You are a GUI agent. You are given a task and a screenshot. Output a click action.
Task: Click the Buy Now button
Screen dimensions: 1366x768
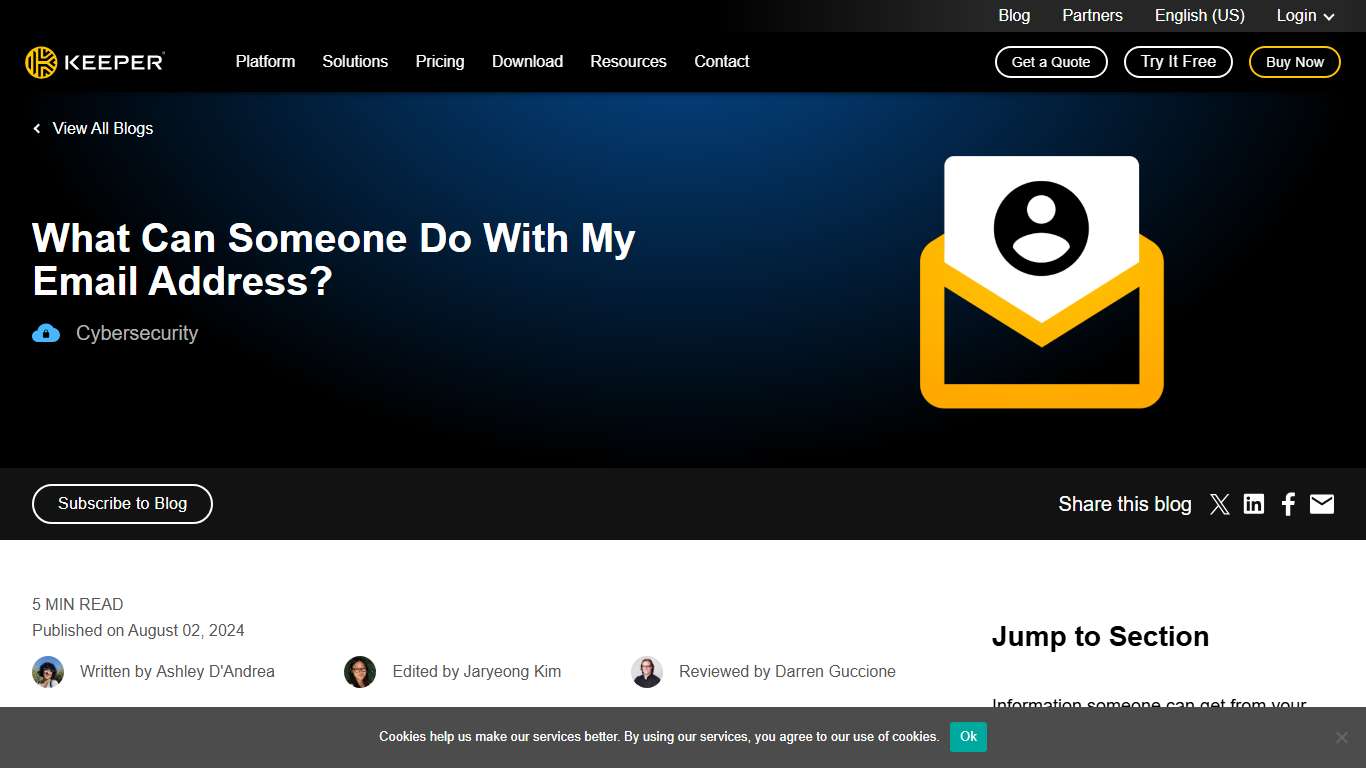1294,62
